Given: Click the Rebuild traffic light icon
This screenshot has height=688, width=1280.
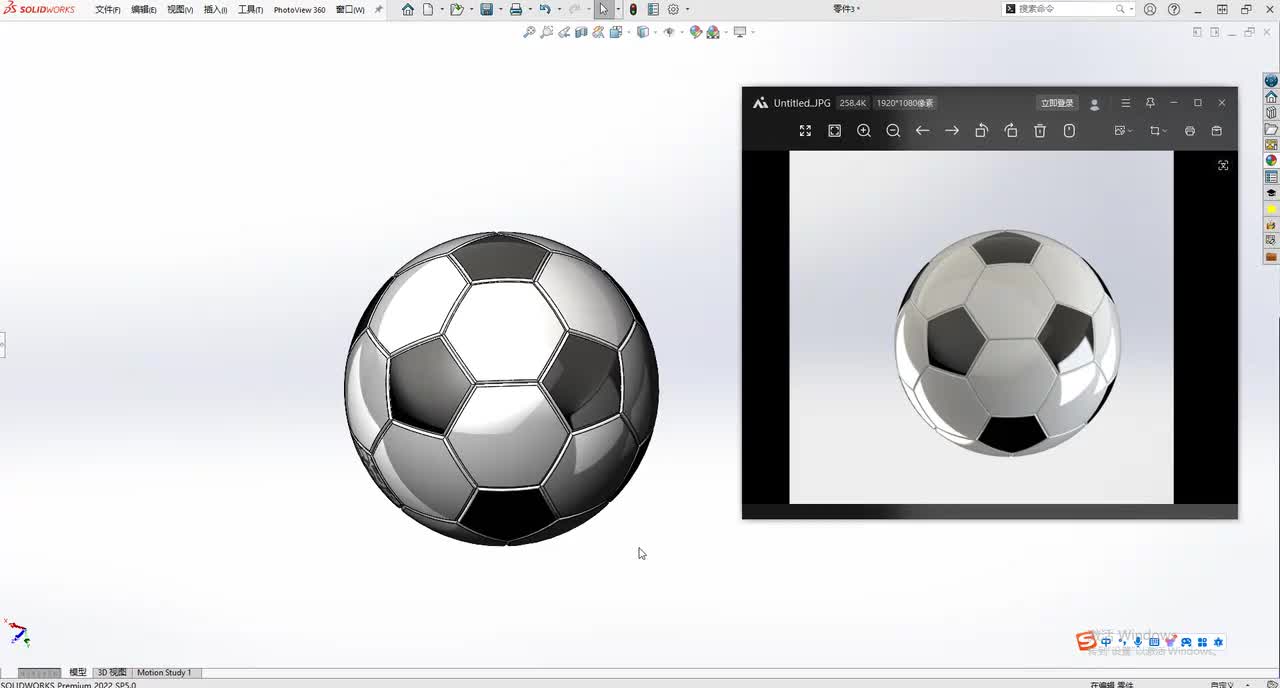Looking at the screenshot, I should click(x=633, y=10).
